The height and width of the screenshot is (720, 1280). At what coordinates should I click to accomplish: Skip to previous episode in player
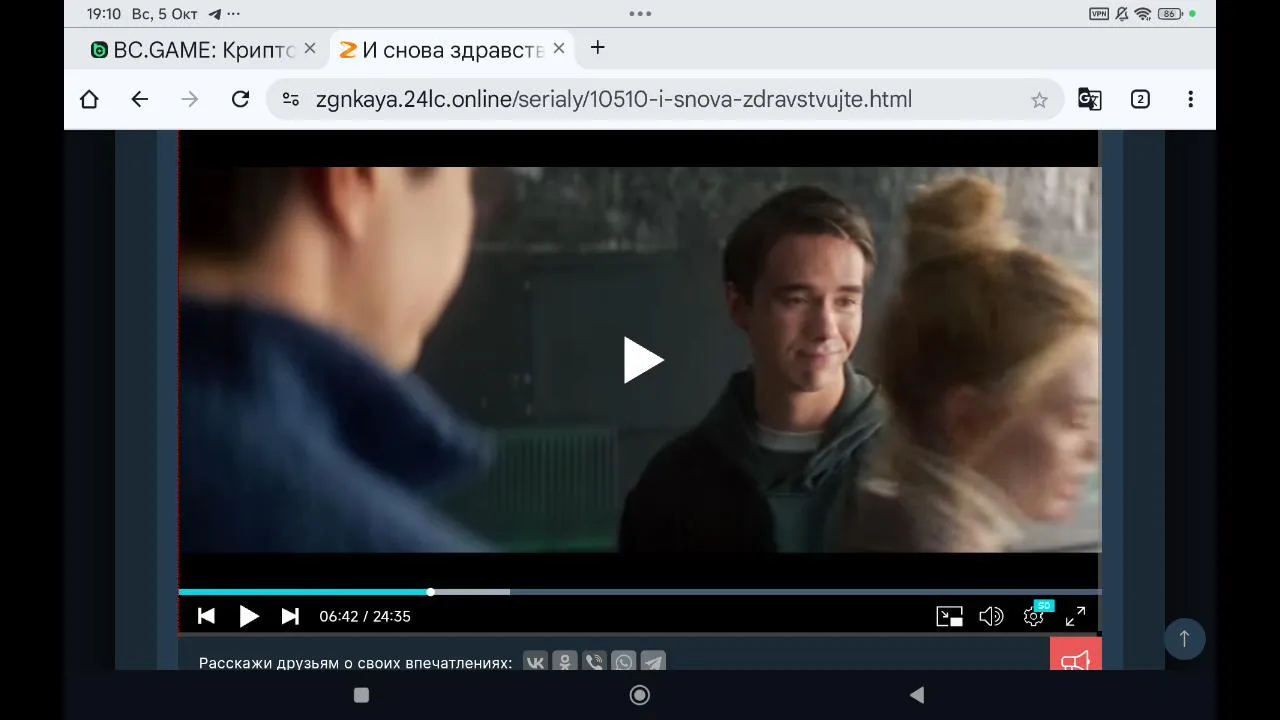click(206, 617)
